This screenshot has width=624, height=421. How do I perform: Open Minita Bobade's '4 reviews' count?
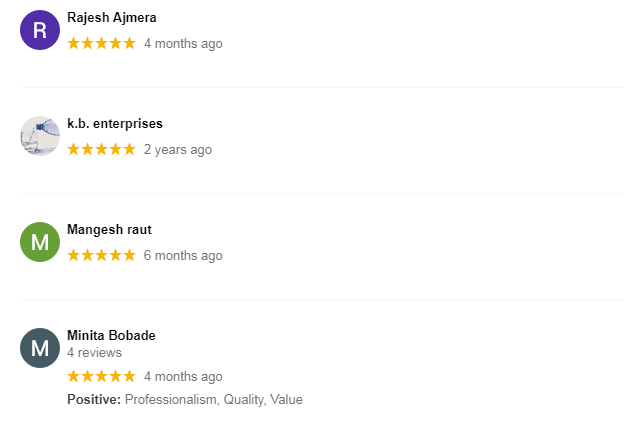click(x=94, y=353)
